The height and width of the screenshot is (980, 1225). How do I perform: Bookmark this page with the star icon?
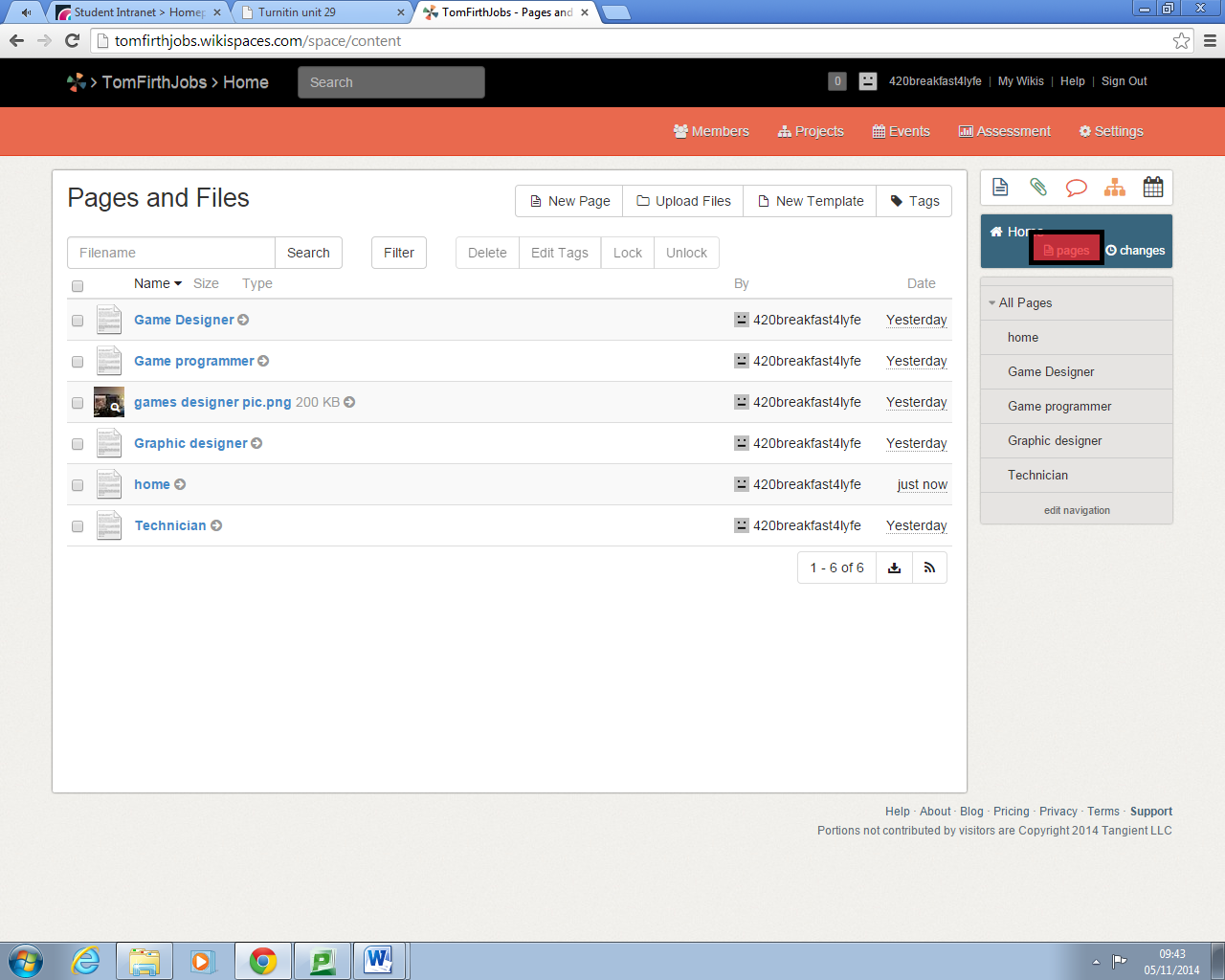pos(1182,40)
